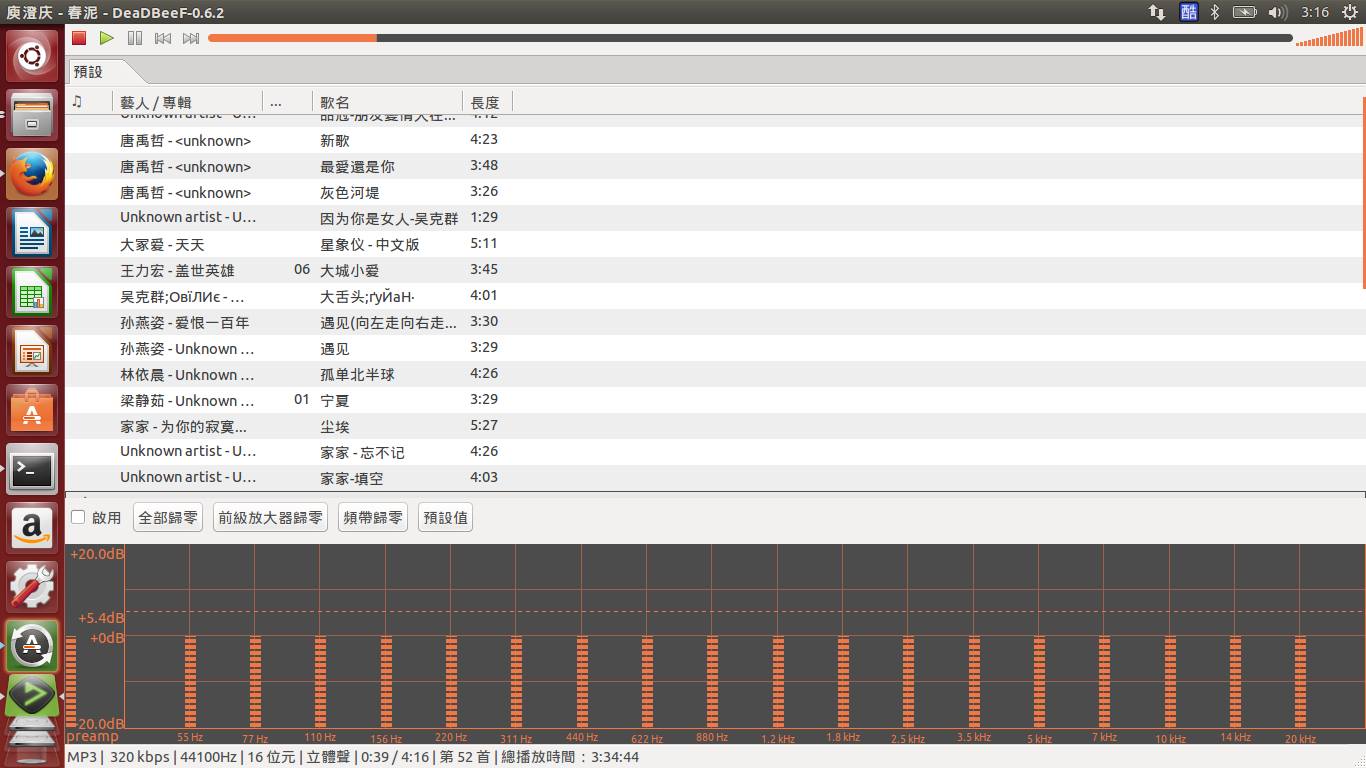Open System Settings wrench icon
Viewport: 1366px width, 768px height.
click(x=32, y=587)
